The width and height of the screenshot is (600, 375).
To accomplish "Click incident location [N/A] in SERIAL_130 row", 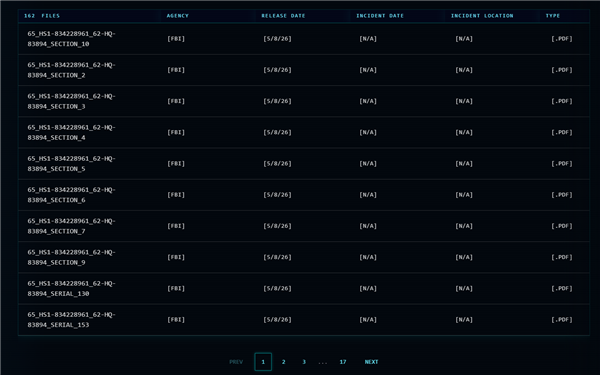I will 464,288.
